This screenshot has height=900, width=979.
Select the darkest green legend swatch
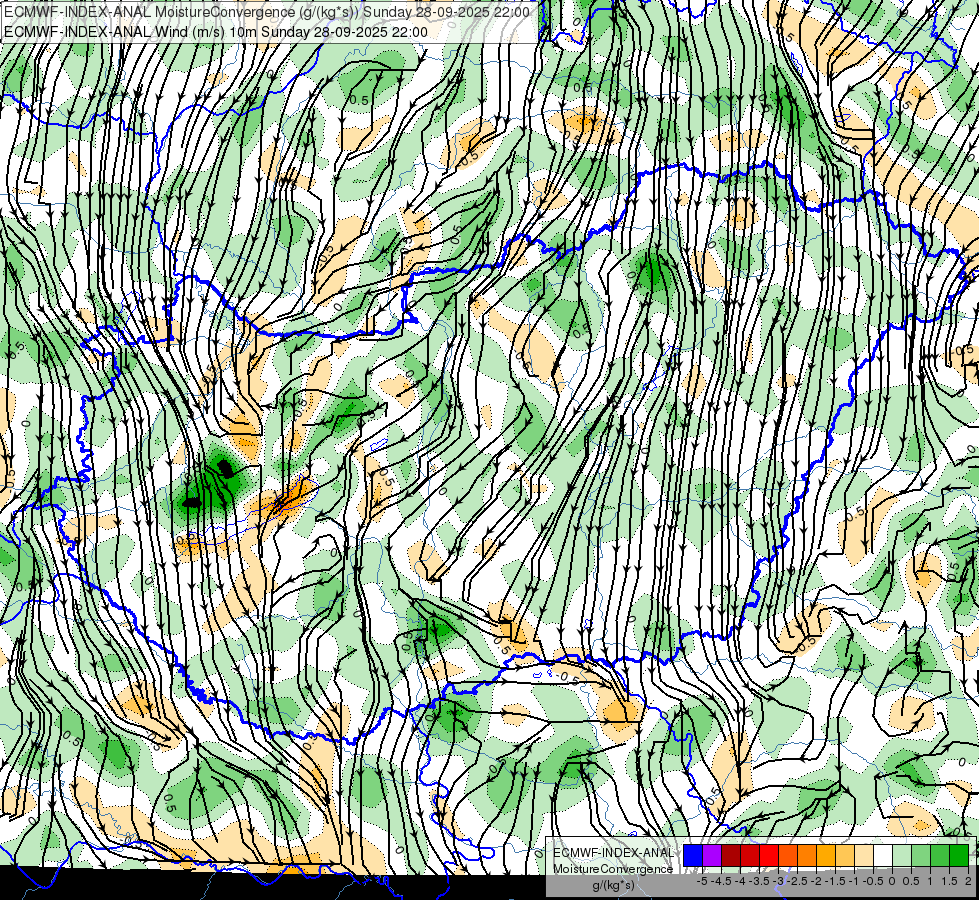tap(960, 856)
